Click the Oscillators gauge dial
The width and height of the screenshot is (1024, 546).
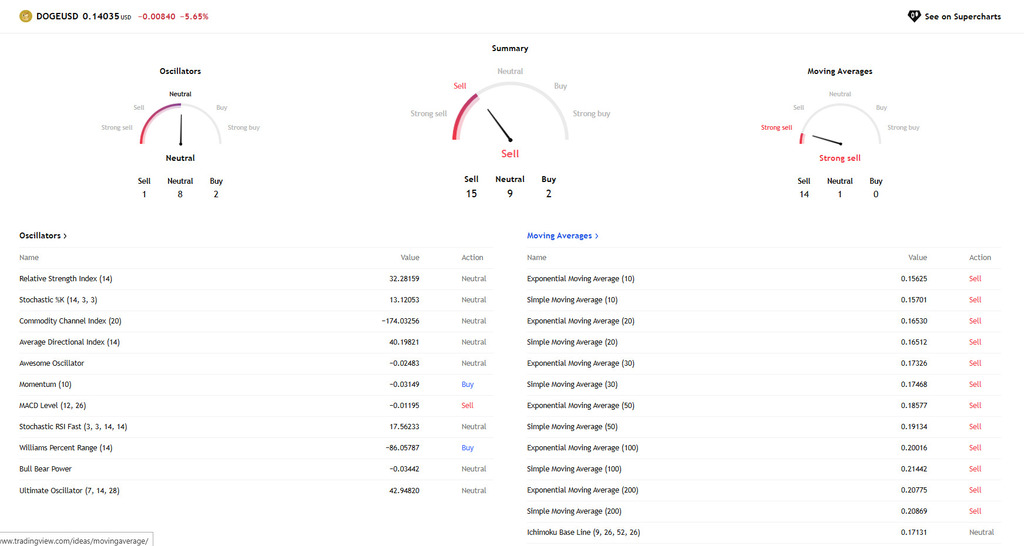coord(181,125)
